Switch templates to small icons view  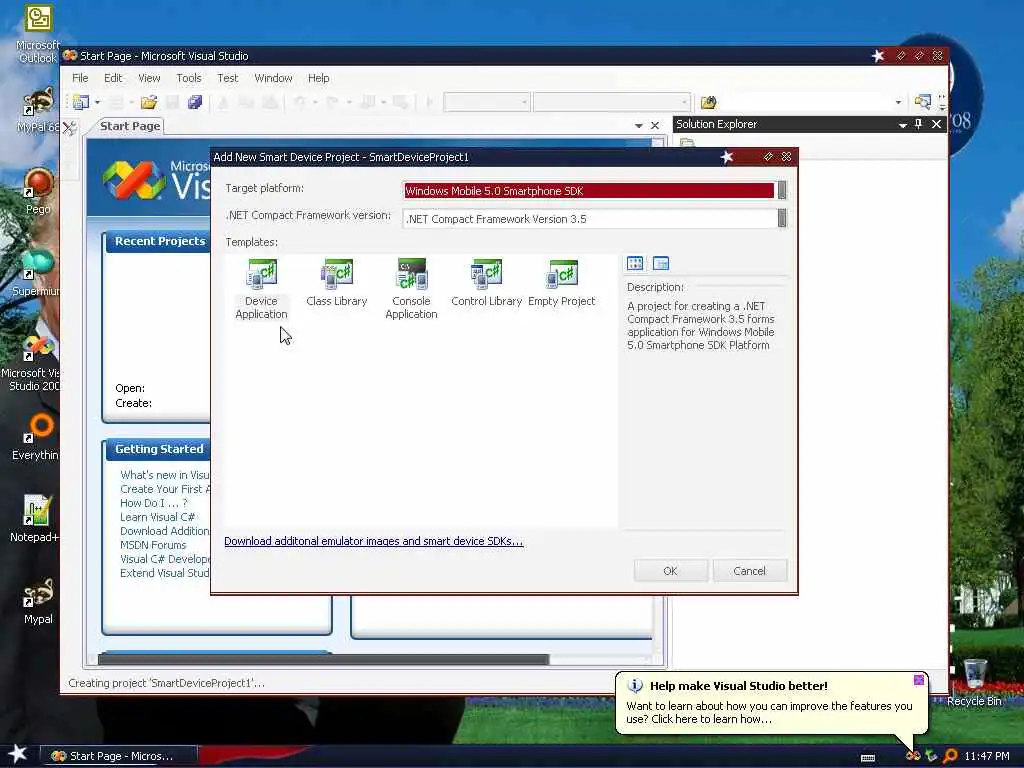coord(661,263)
